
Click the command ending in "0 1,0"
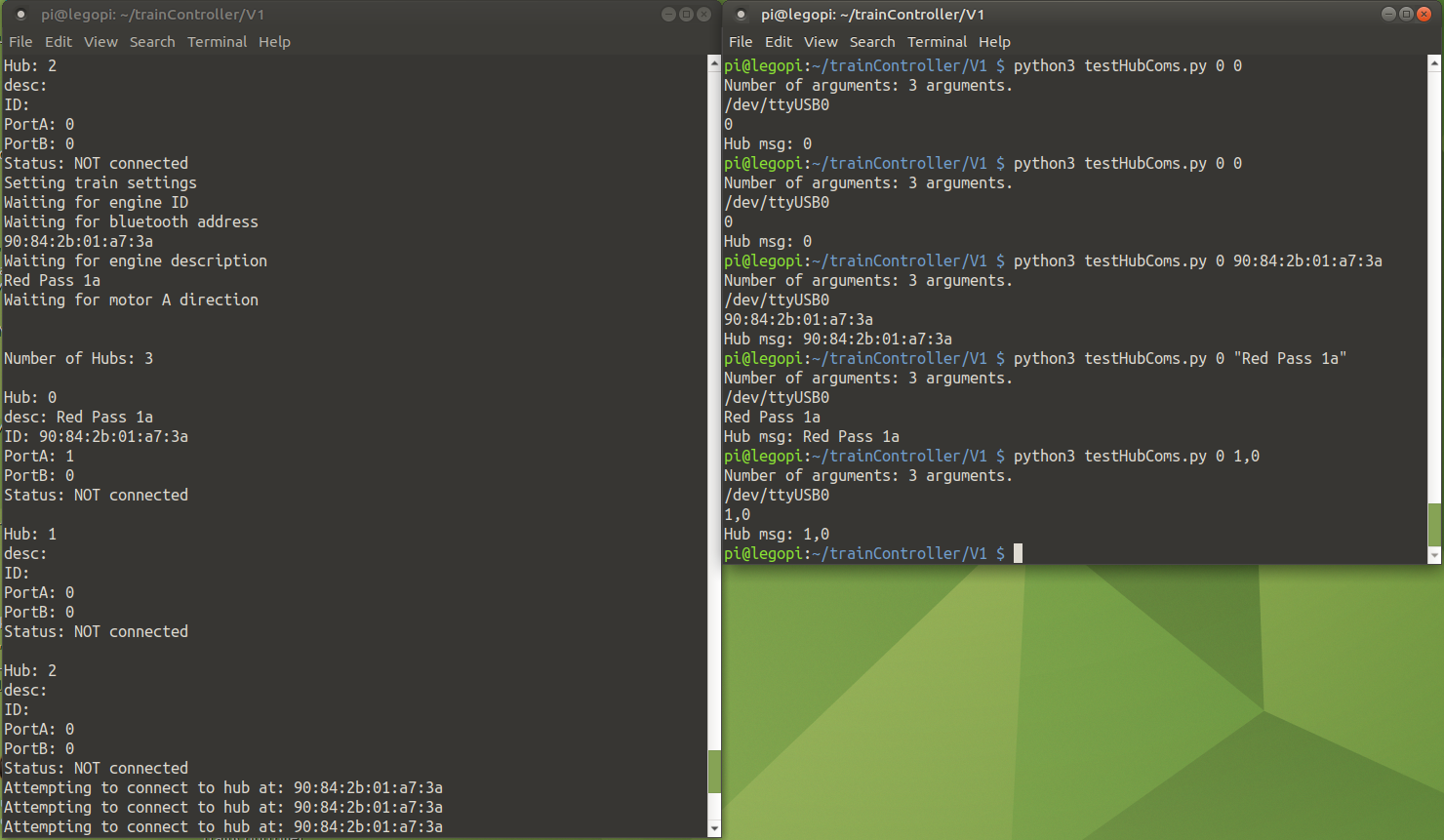pyautogui.click(x=1137, y=456)
